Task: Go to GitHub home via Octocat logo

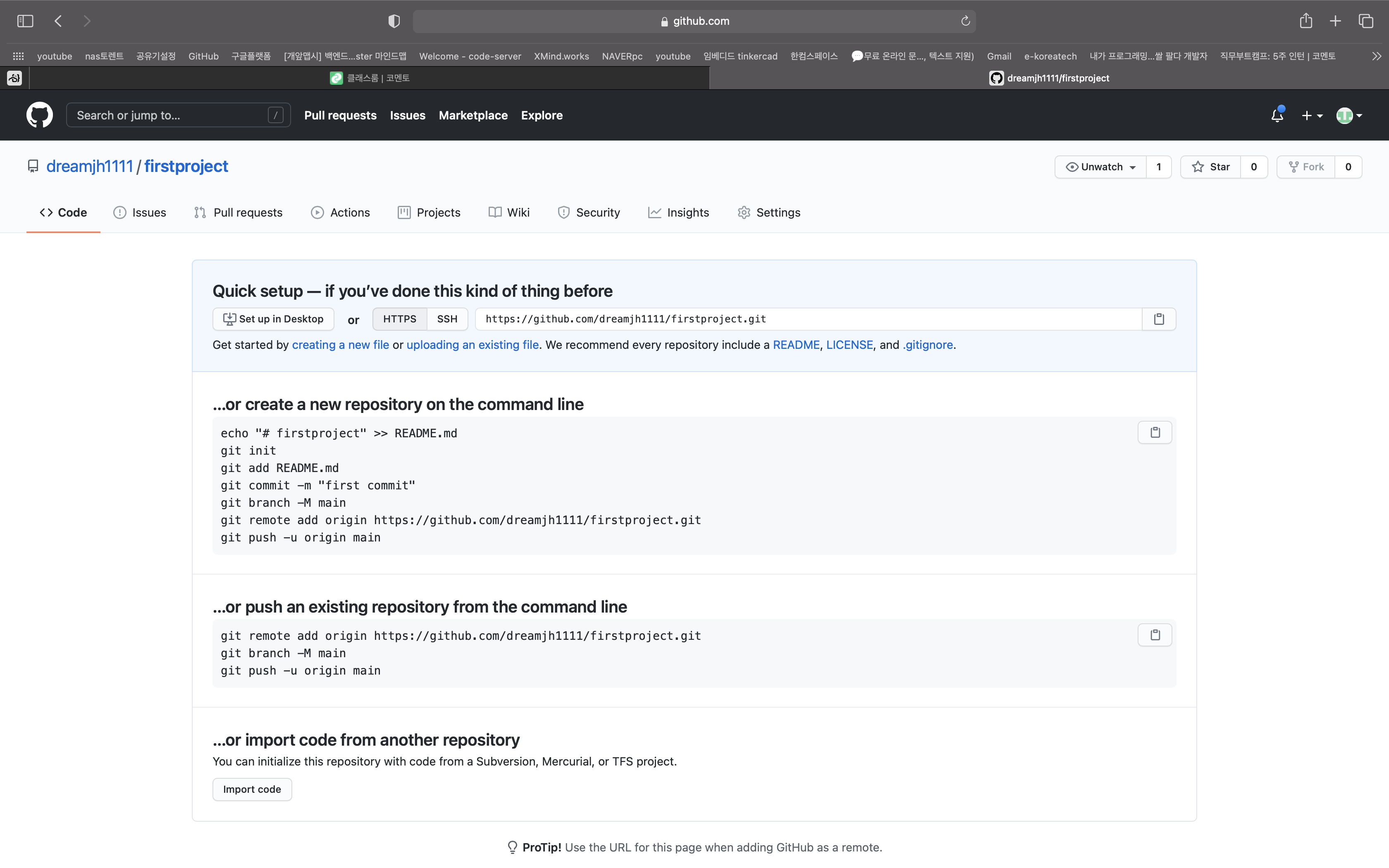Action: 40,115
